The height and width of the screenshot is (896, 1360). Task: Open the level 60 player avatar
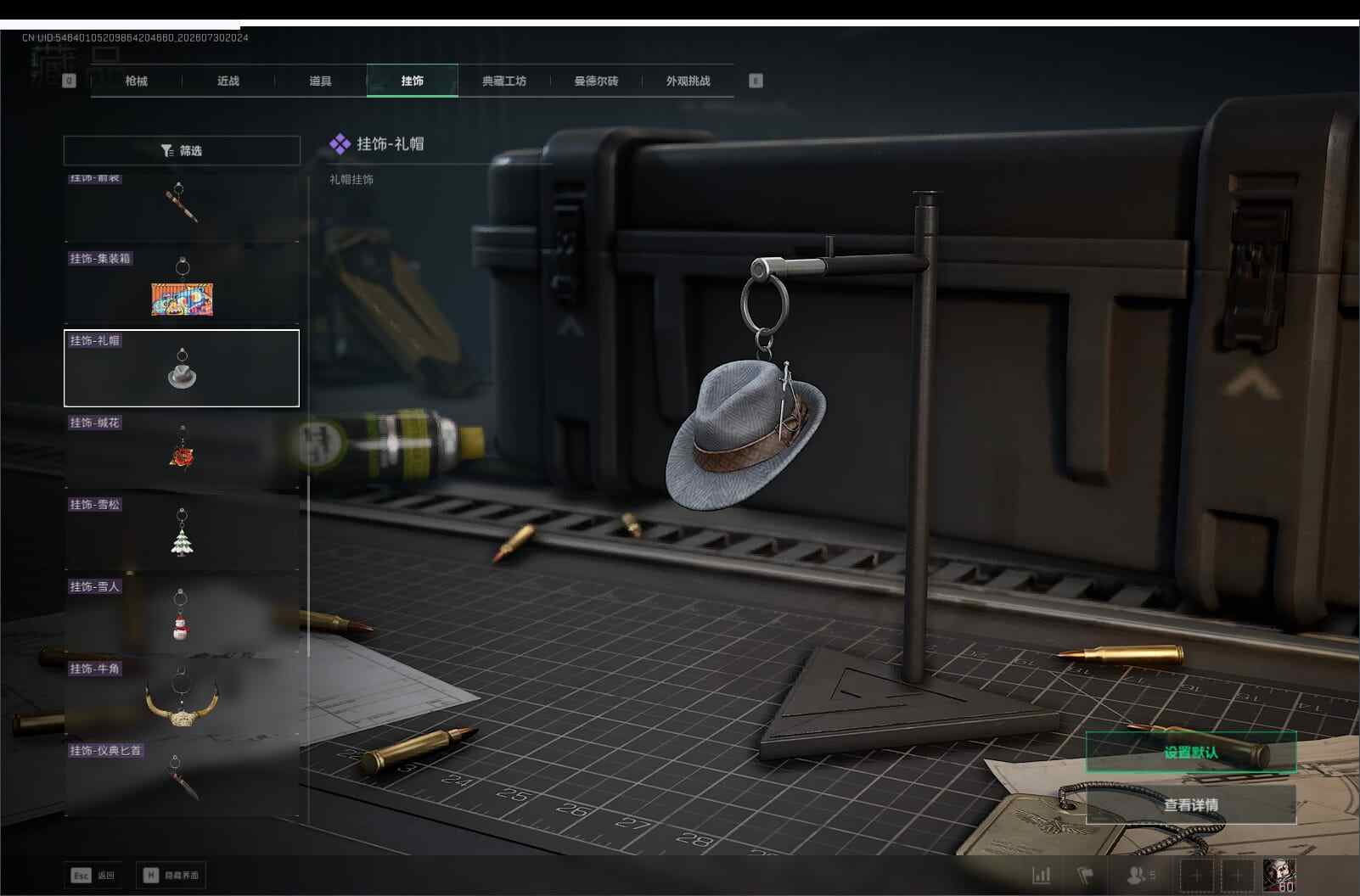pyautogui.click(x=1279, y=875)
